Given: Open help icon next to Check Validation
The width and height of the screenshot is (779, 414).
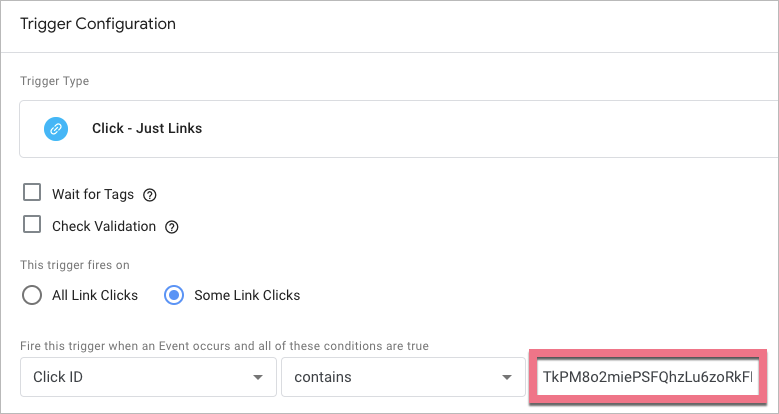Looking at the screenshot, I should (x=171, y=227).
